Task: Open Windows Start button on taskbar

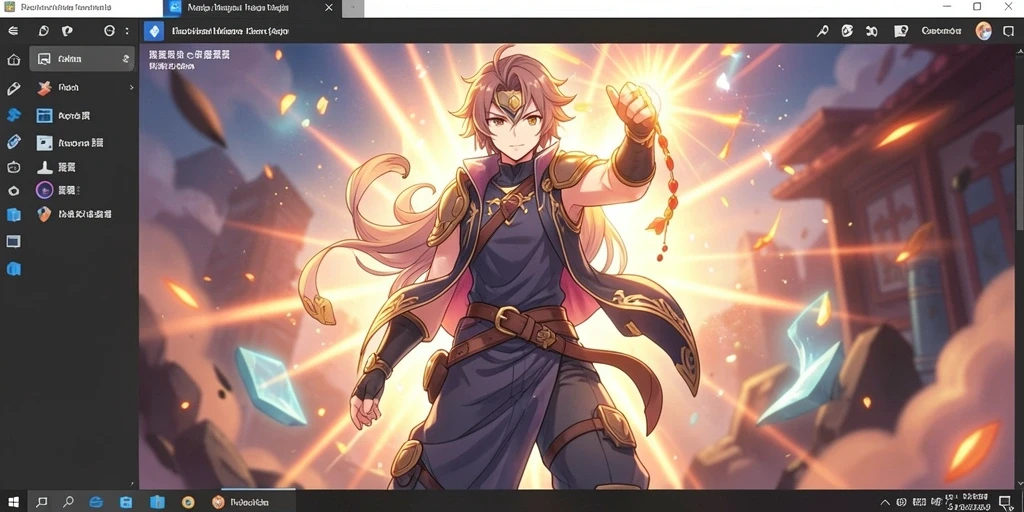Action: click(x=13, y=502)
